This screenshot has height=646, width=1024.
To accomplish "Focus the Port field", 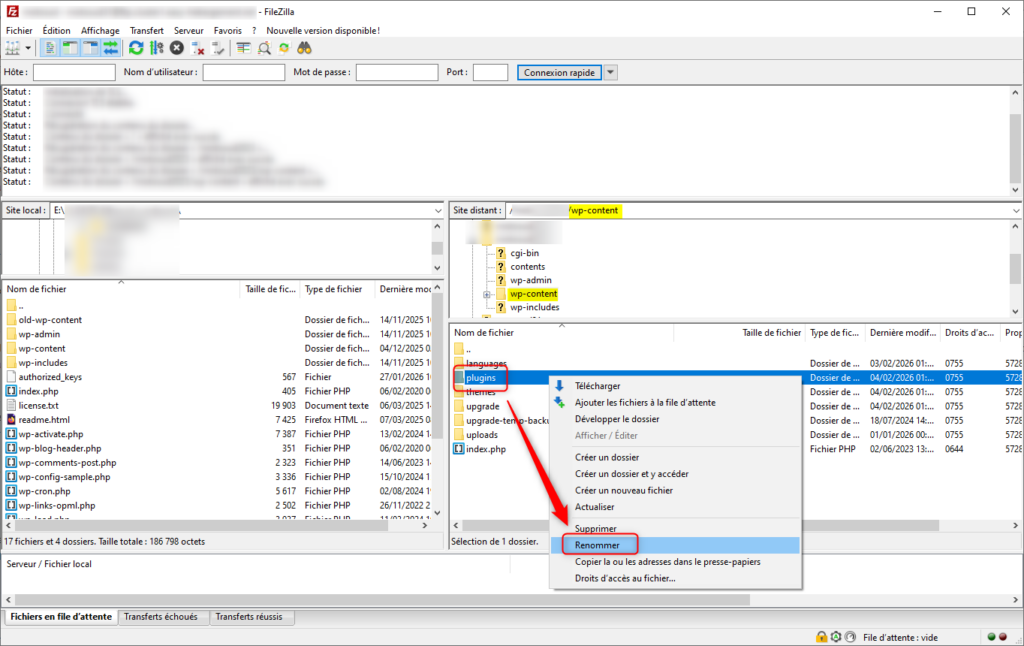I will pyautogui.click(x=490, y=73).
